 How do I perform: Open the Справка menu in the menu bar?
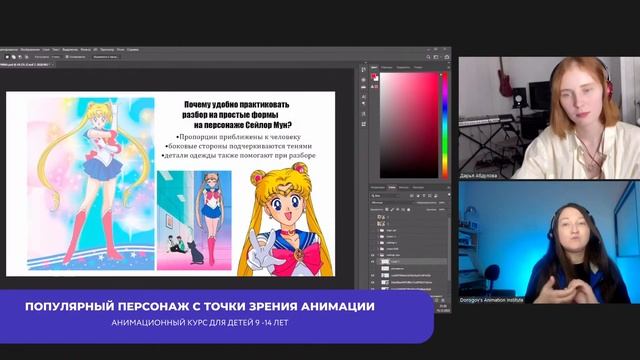pyautogui.click(x=133, y=50)
